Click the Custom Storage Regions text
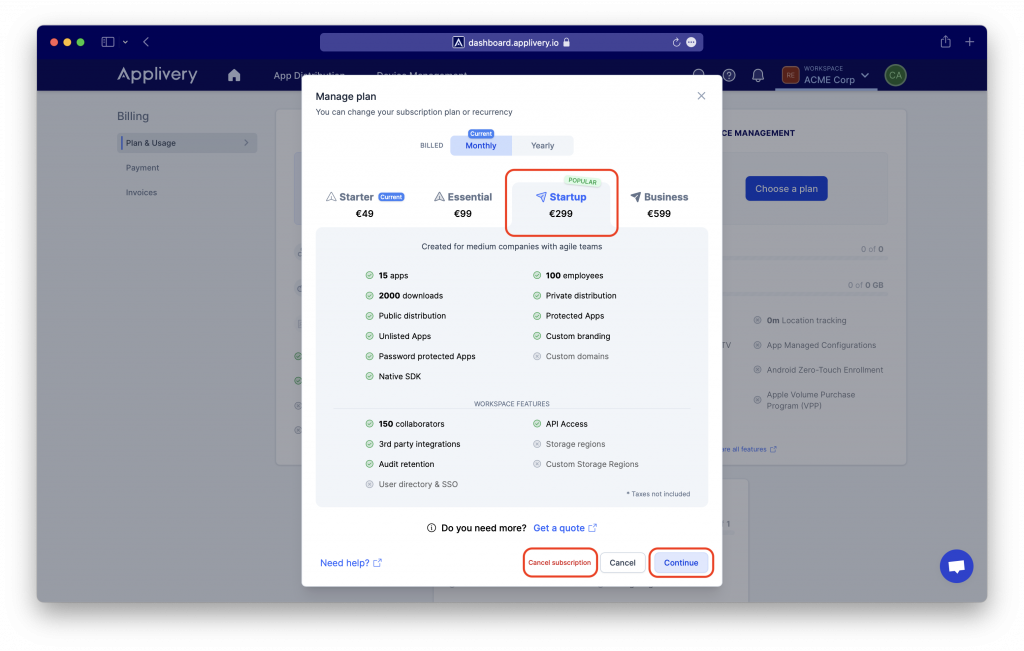Viewport: 1024px width, 651px height. coord(592,464)
